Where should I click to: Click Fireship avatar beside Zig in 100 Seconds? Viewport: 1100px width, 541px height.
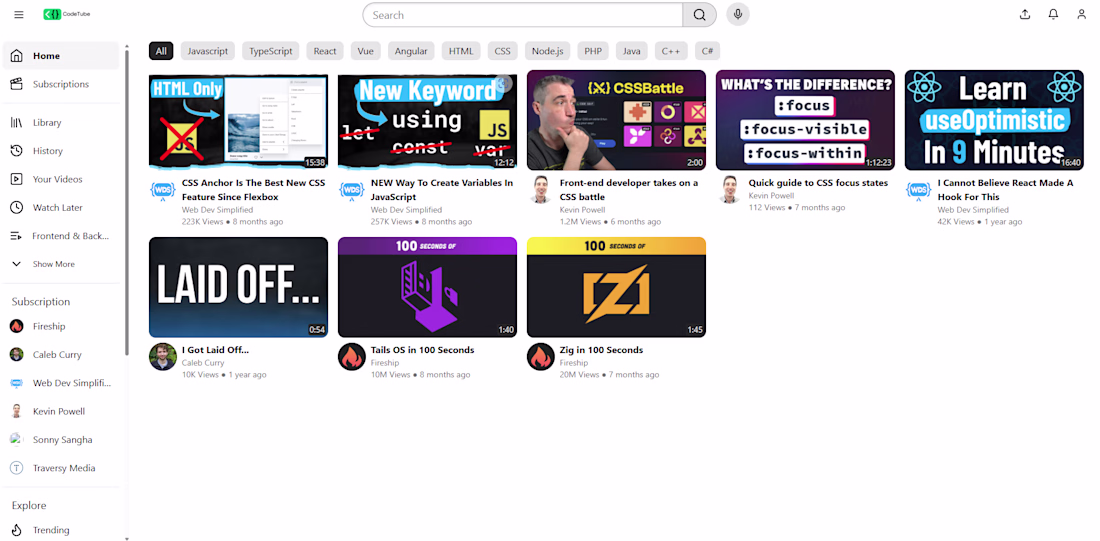pyautogui.click(x=540, y=357)
